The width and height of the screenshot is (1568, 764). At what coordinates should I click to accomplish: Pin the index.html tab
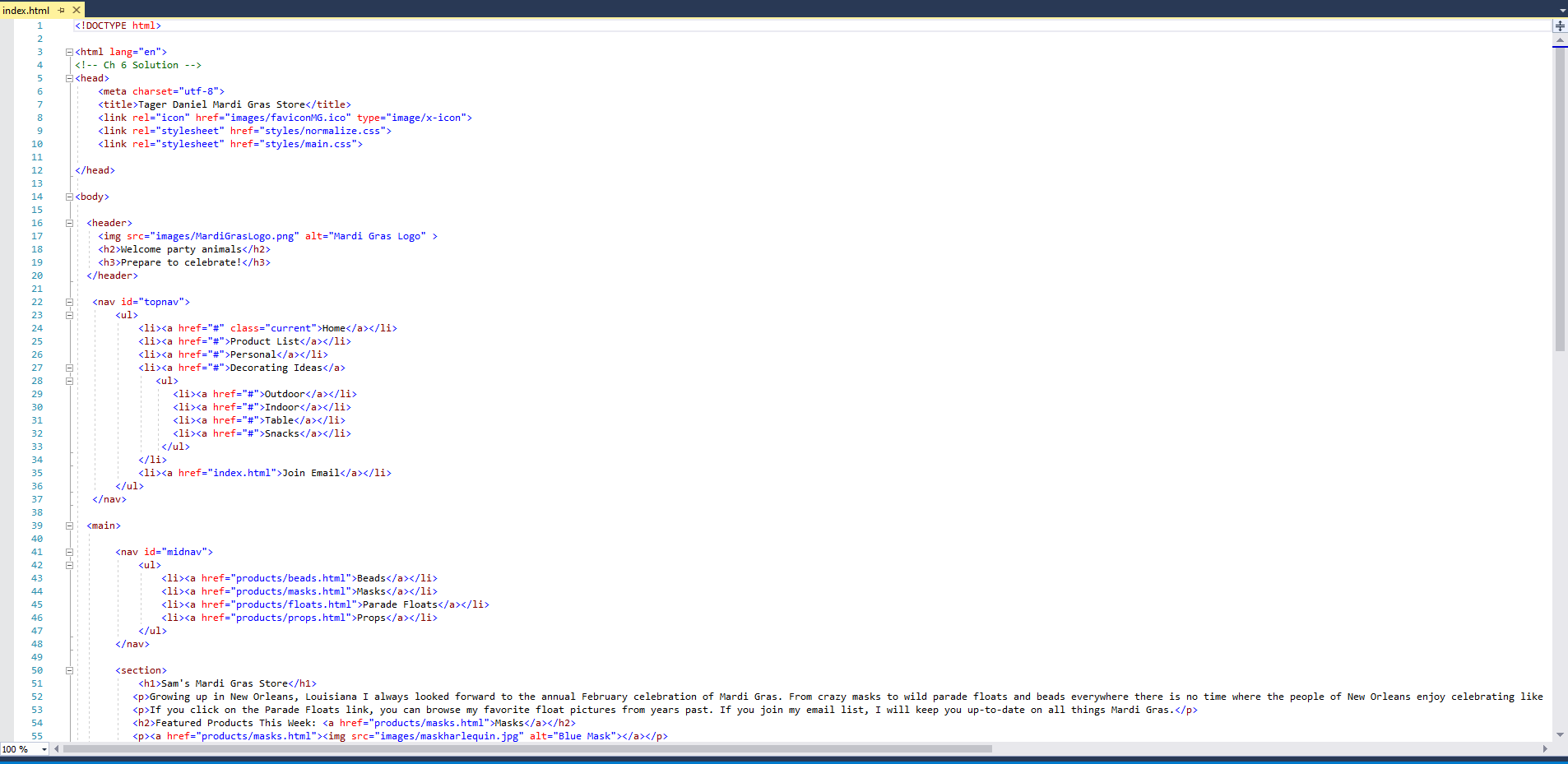(62, 10)
